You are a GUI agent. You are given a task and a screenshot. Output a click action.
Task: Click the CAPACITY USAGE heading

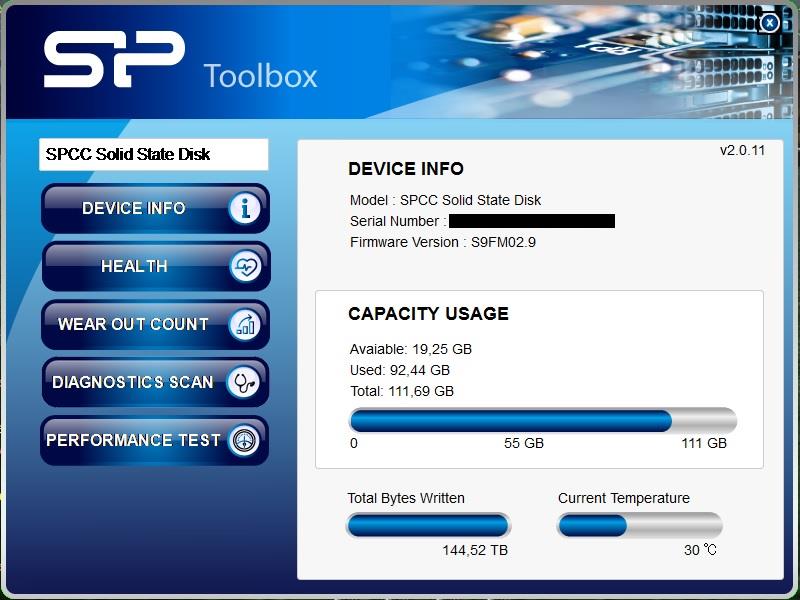[429, 313]
